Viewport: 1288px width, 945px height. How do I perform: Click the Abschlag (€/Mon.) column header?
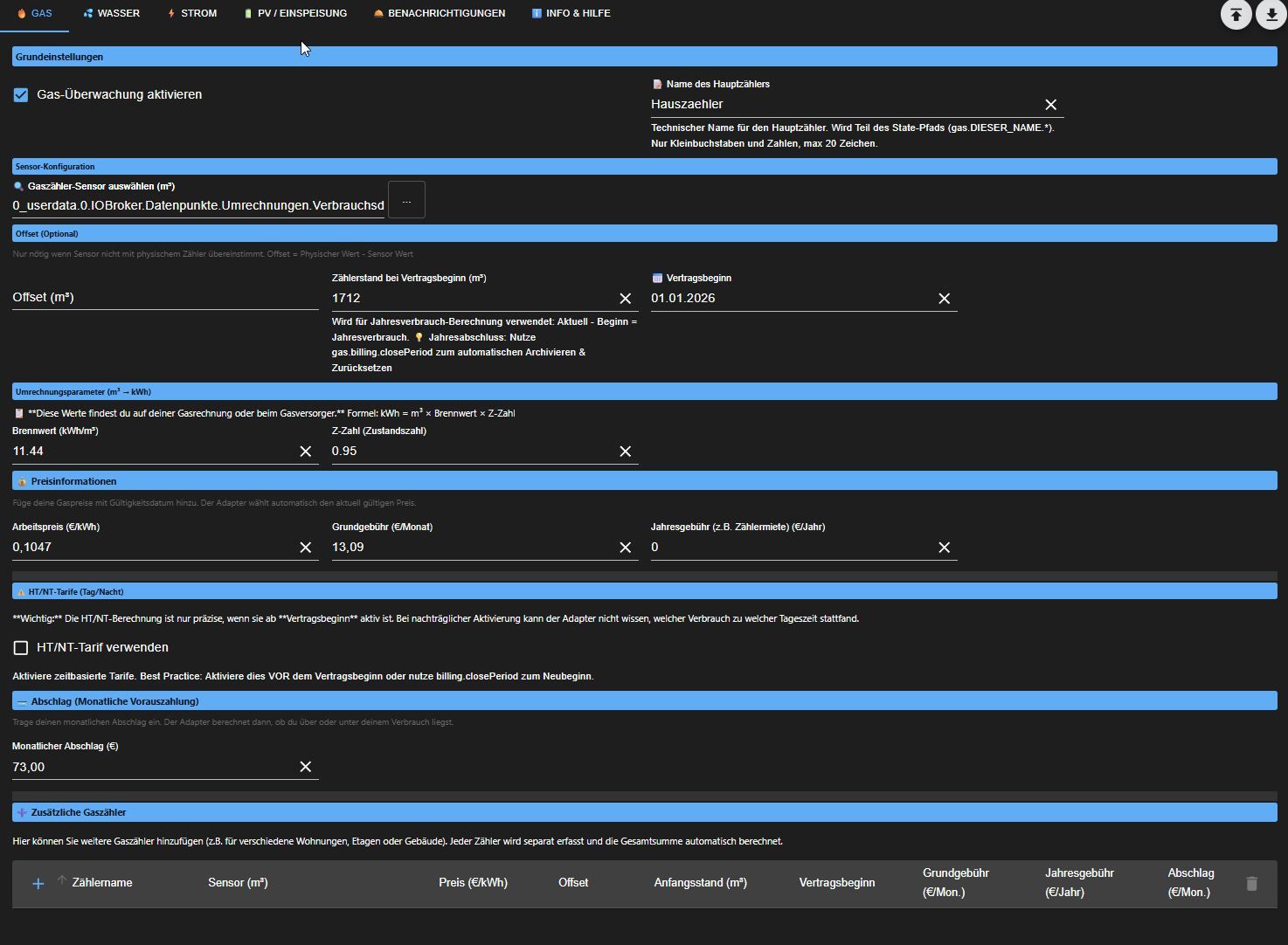pos(1191,883)
